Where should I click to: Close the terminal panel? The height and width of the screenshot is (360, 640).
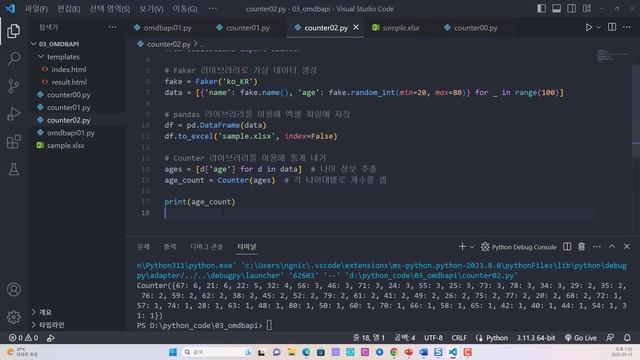[627, 247]
